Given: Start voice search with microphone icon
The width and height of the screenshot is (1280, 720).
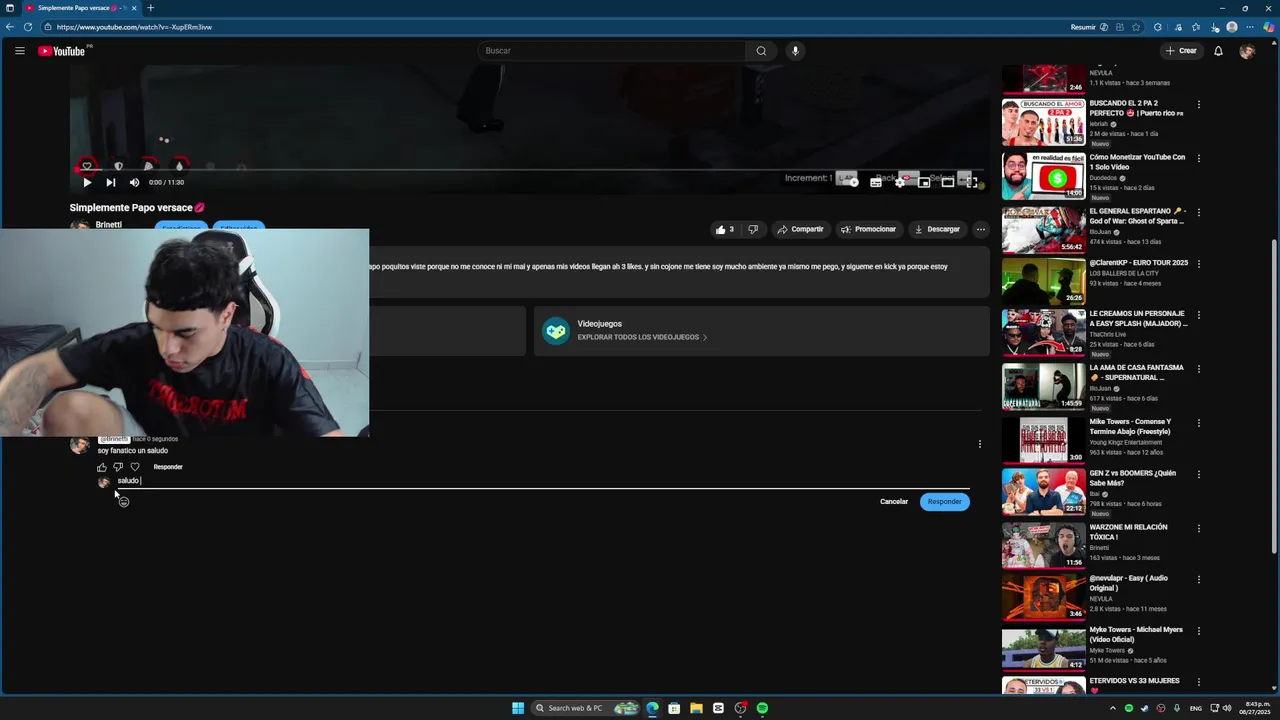Looking at the screenshot, I should (x=795, y=51).
